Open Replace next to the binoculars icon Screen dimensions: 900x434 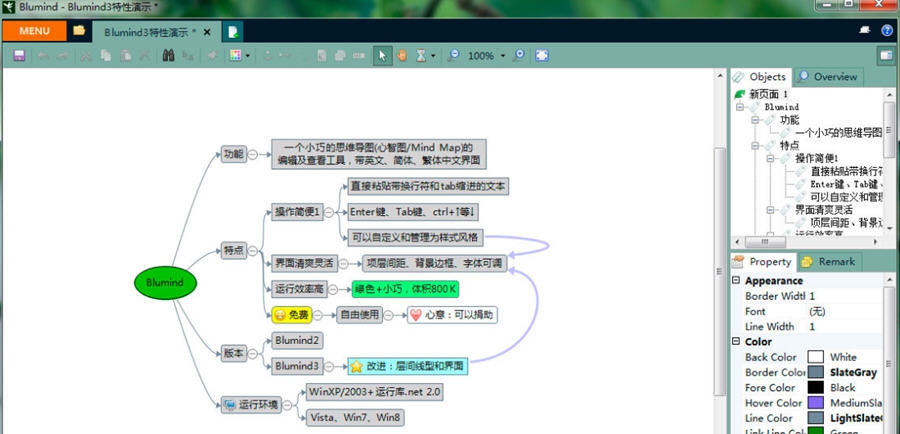tap(188, 56)
